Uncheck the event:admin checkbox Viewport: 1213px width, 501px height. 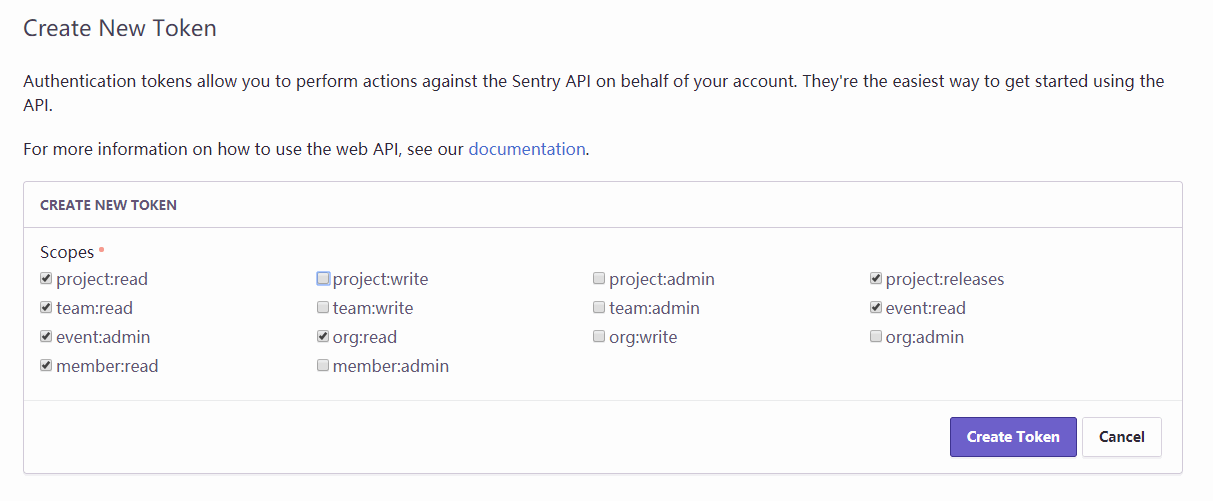pos(46,337)
